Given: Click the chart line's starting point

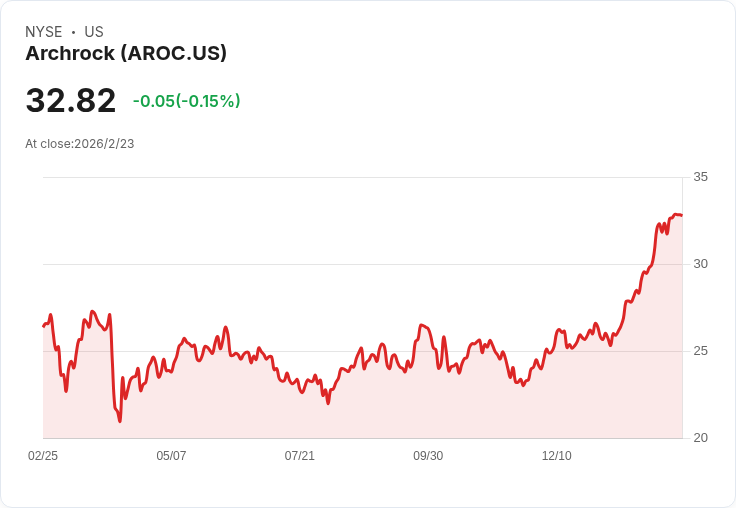Looking at the screenshot, I should point(44,326).
